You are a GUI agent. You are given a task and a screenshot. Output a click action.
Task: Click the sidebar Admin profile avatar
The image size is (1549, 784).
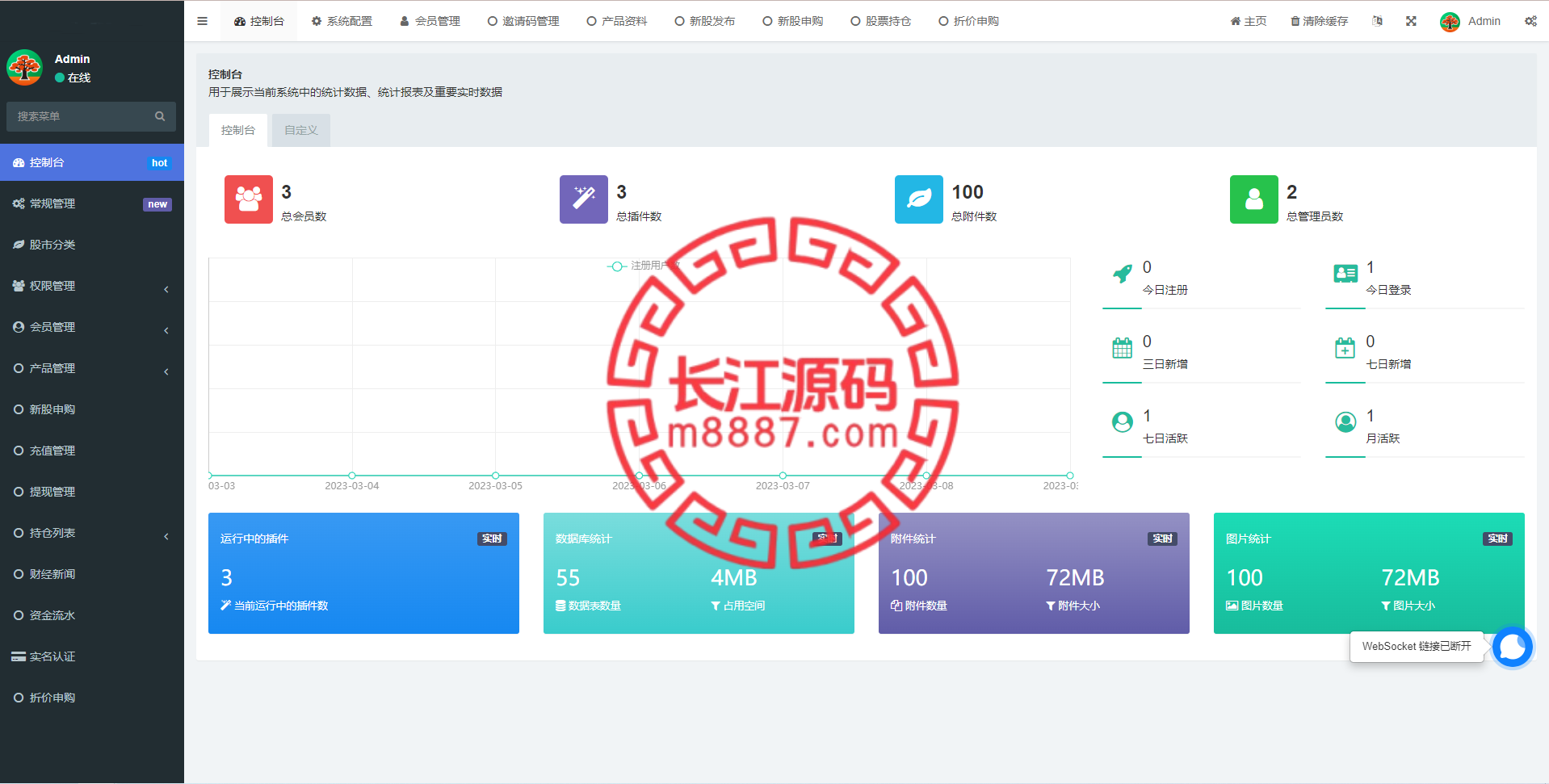[x=24, y=67]
